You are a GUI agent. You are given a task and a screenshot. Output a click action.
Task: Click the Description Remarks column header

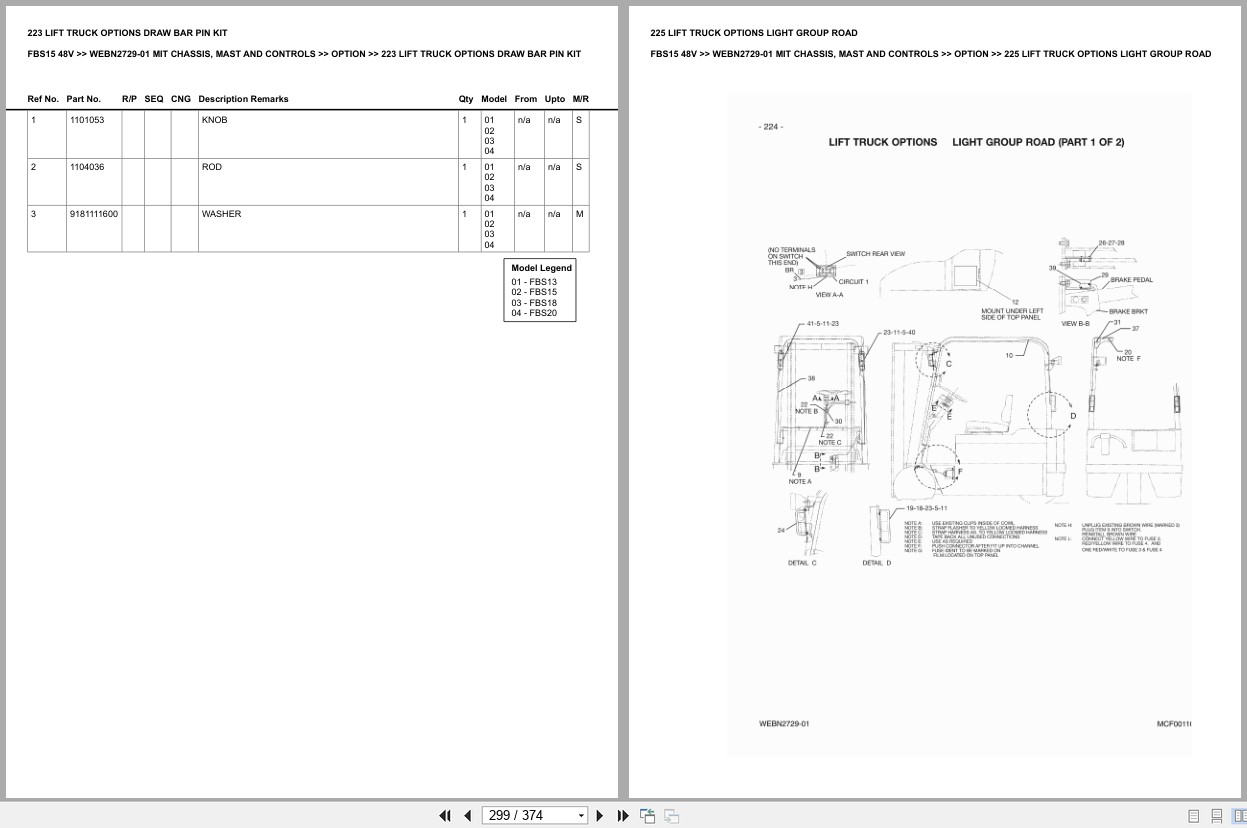point(243,99)
